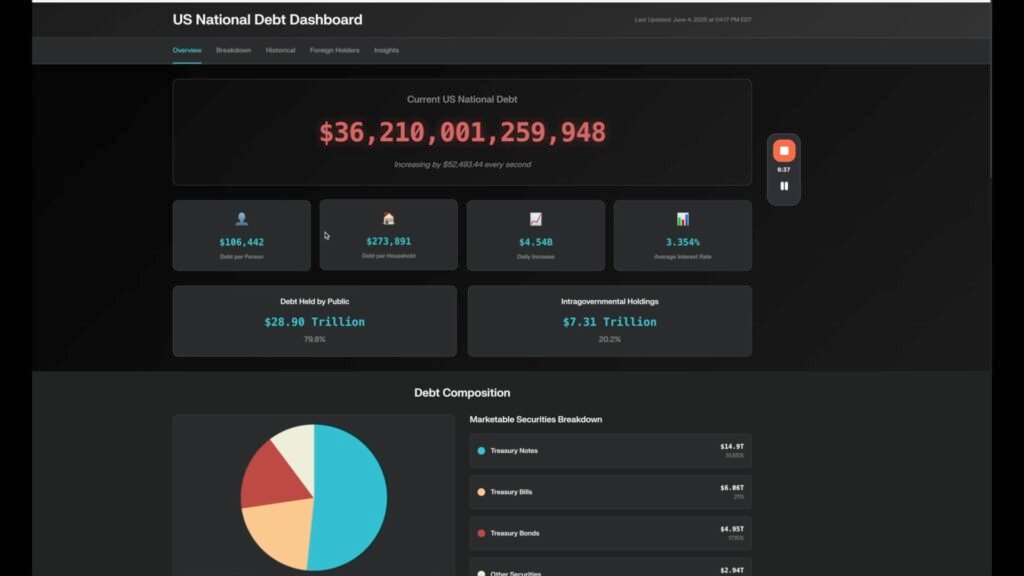Click the national debt total figure
The width and height of the screenshot is (1024, 576).
pyautogui.click(x=462, y=133)
